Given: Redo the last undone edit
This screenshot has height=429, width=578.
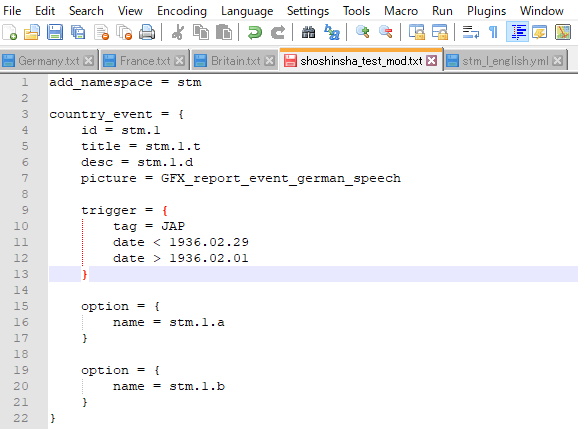Looking at the screenshot, I should [x=278, y=32].
